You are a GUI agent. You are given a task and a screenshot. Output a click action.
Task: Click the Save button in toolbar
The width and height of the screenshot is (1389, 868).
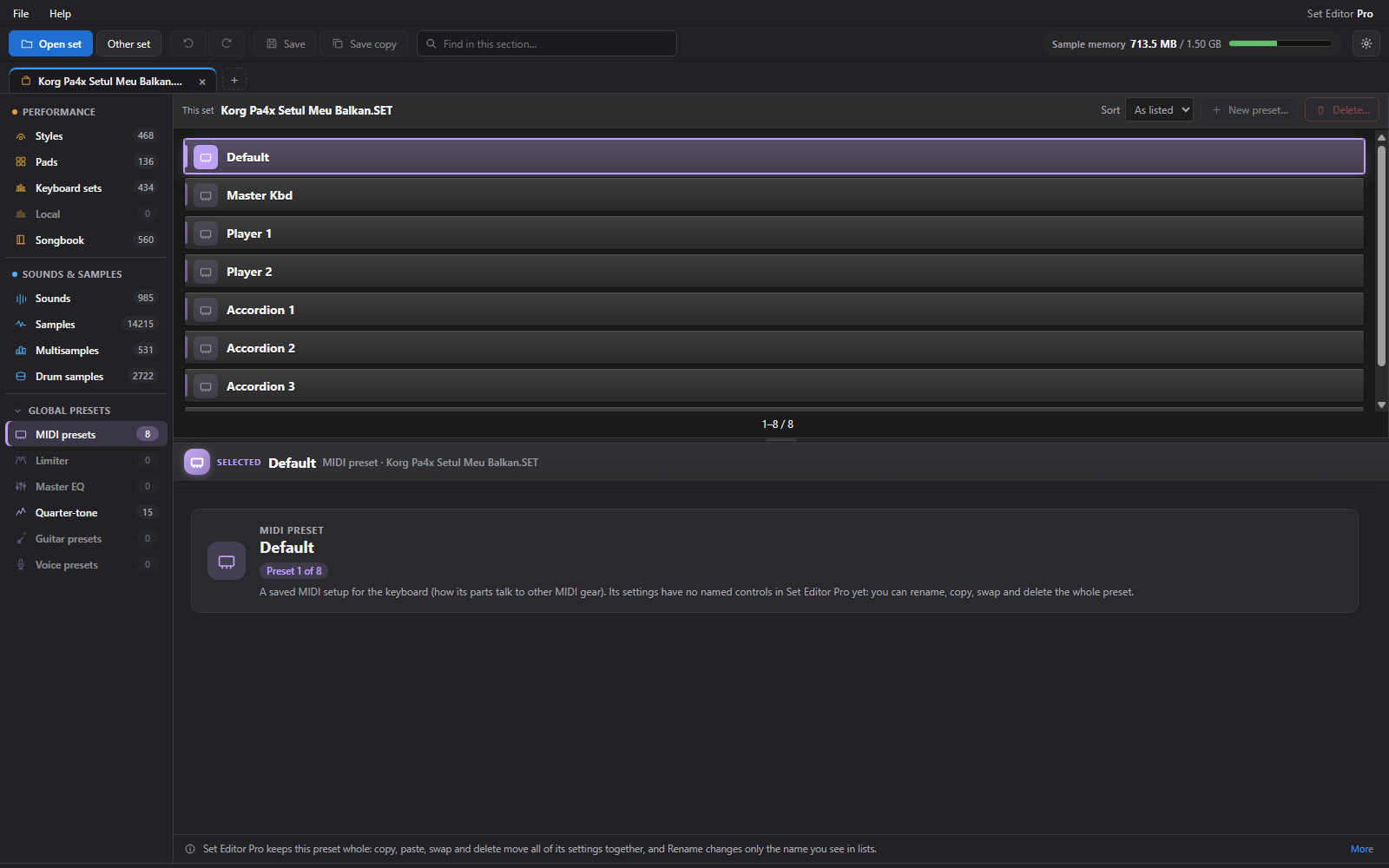[x=286, y=43]
